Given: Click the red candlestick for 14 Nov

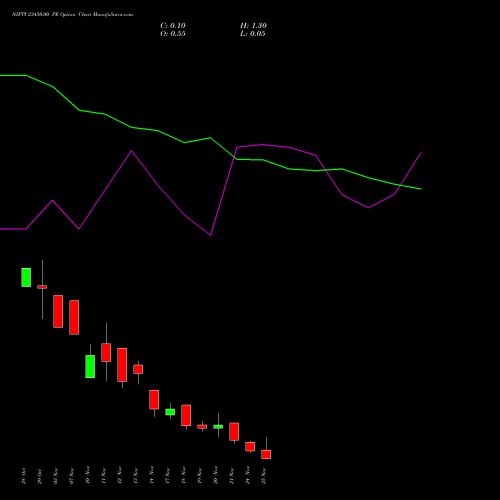Looking at the screenshot, I should tap(154, 399).
